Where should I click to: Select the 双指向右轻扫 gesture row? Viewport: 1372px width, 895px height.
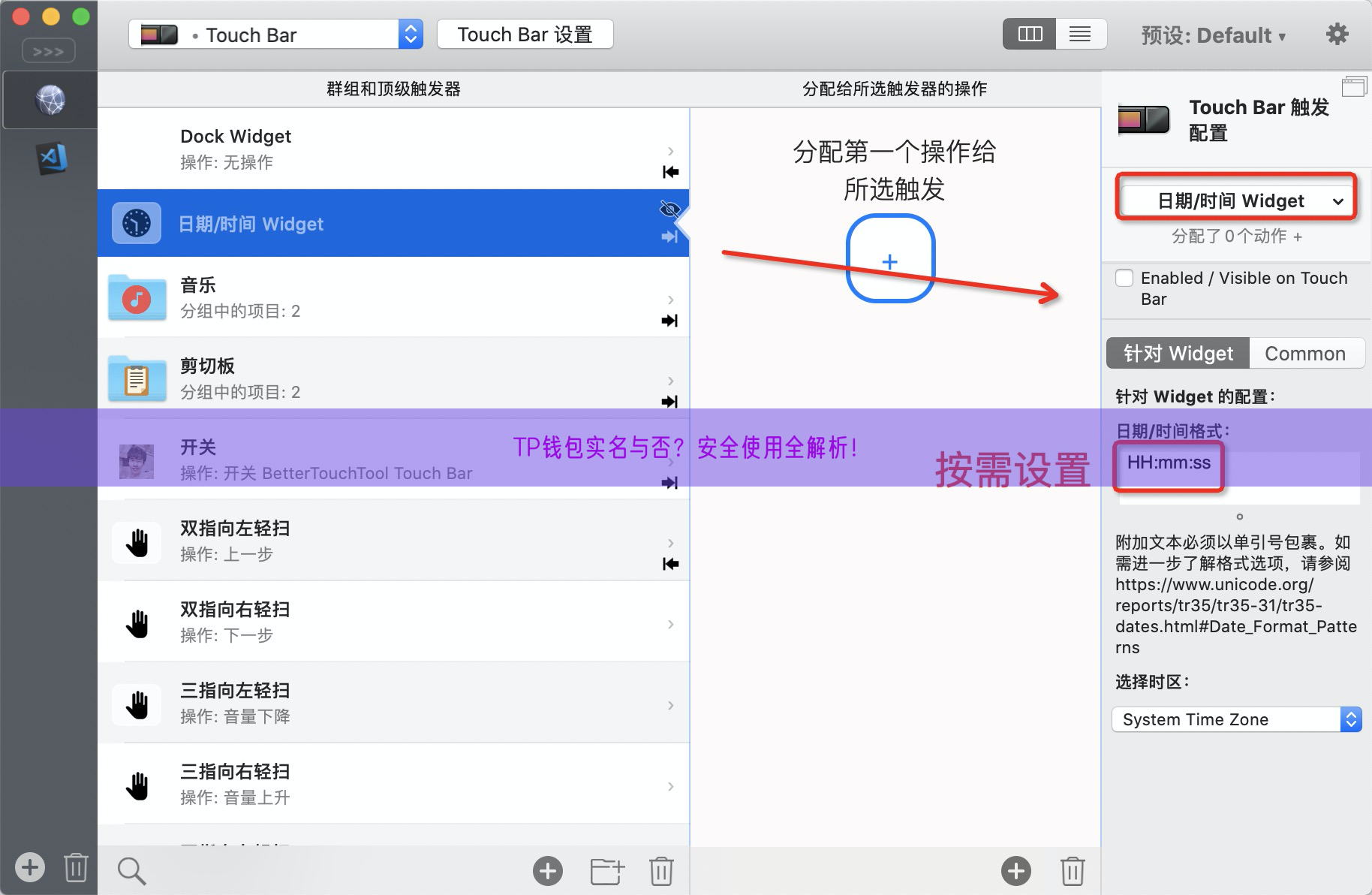click(x=393, y=622)
